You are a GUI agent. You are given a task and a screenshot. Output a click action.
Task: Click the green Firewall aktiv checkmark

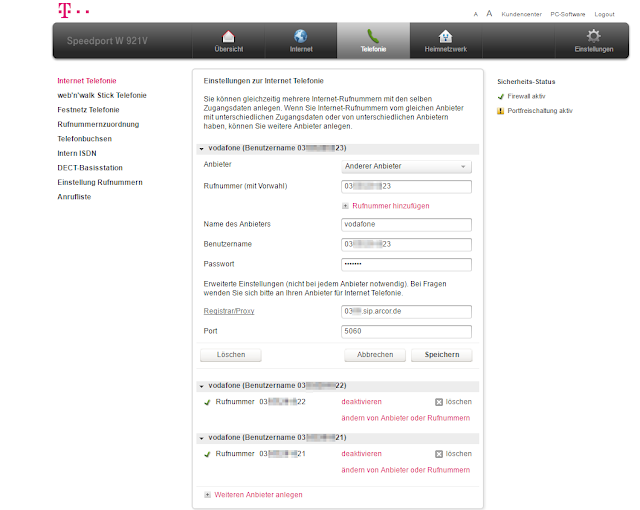click(501, 97)
